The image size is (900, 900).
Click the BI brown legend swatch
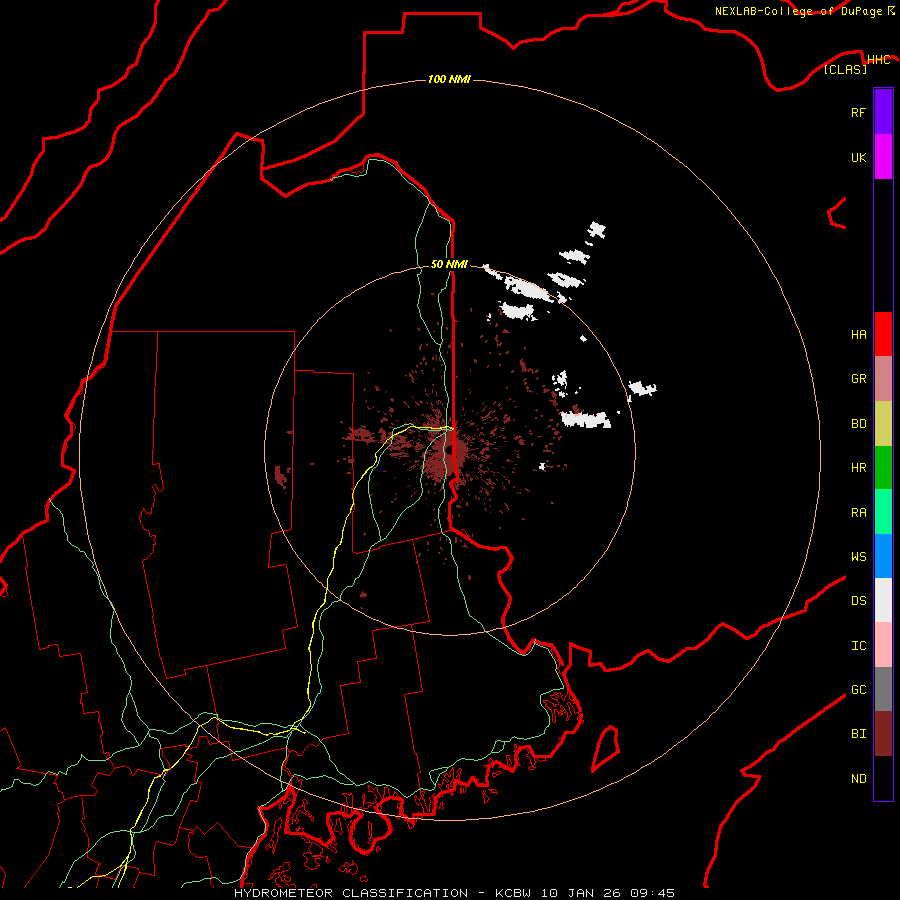[x=883, y=734]
